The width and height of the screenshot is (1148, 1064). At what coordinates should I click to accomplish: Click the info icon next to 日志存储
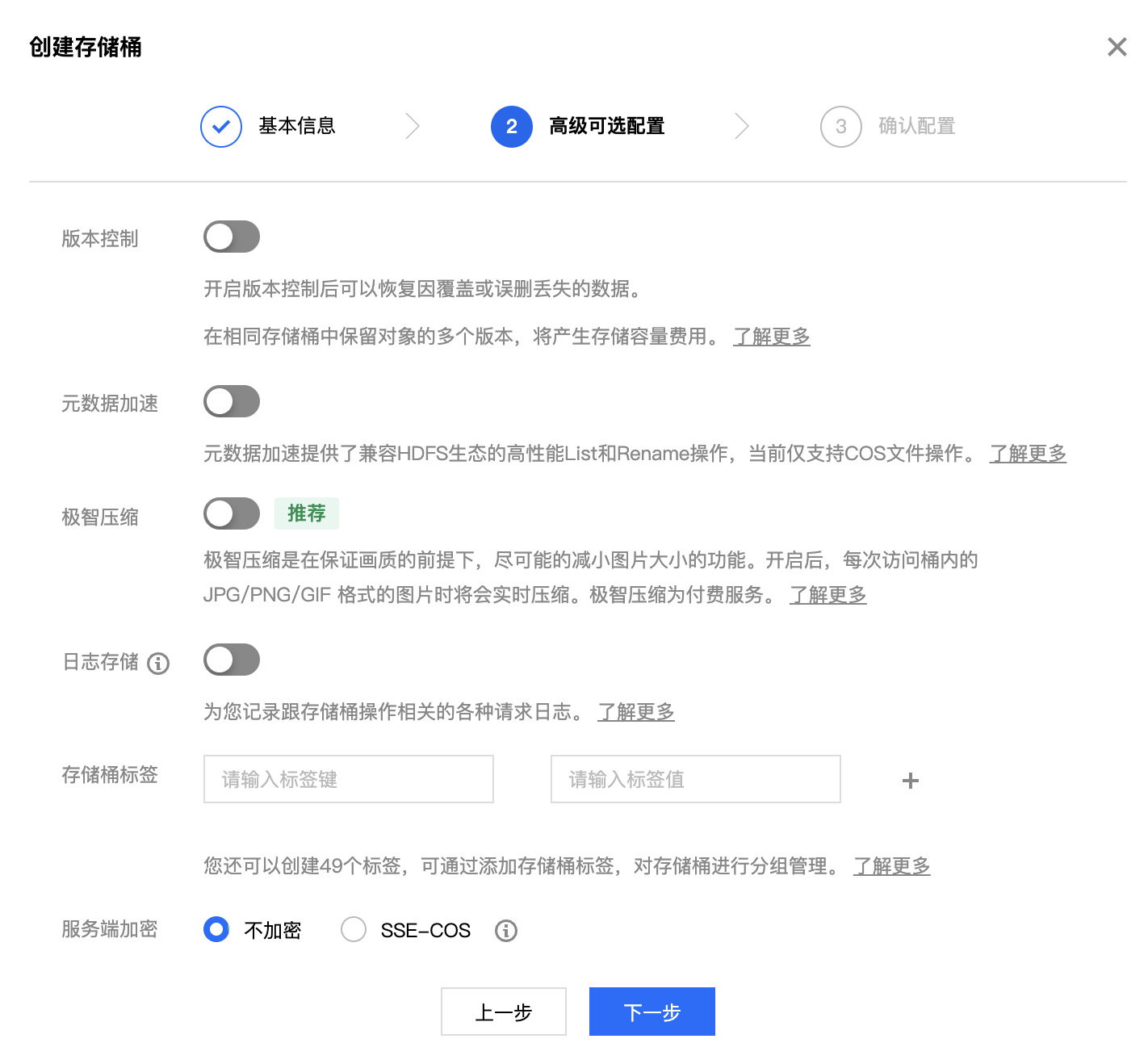click(158, 664)
